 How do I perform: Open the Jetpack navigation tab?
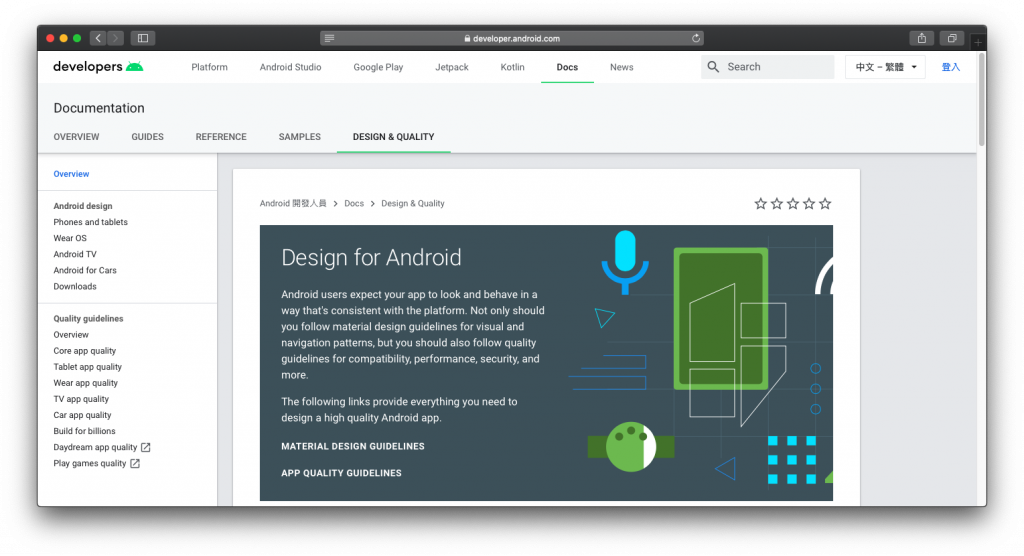(452, 67)
